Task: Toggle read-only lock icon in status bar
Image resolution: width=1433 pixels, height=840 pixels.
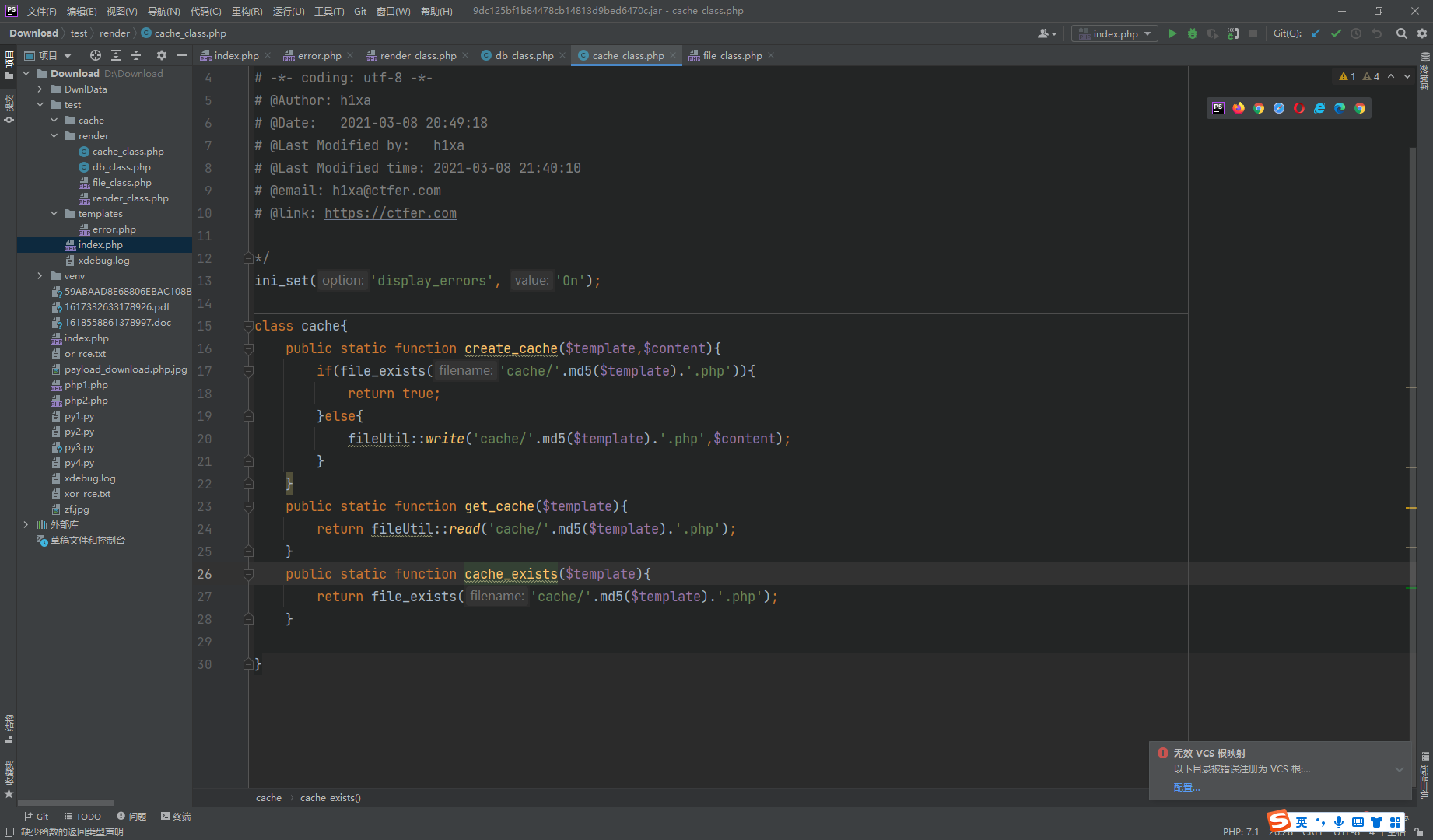Action: click(x=1420, y=832)
